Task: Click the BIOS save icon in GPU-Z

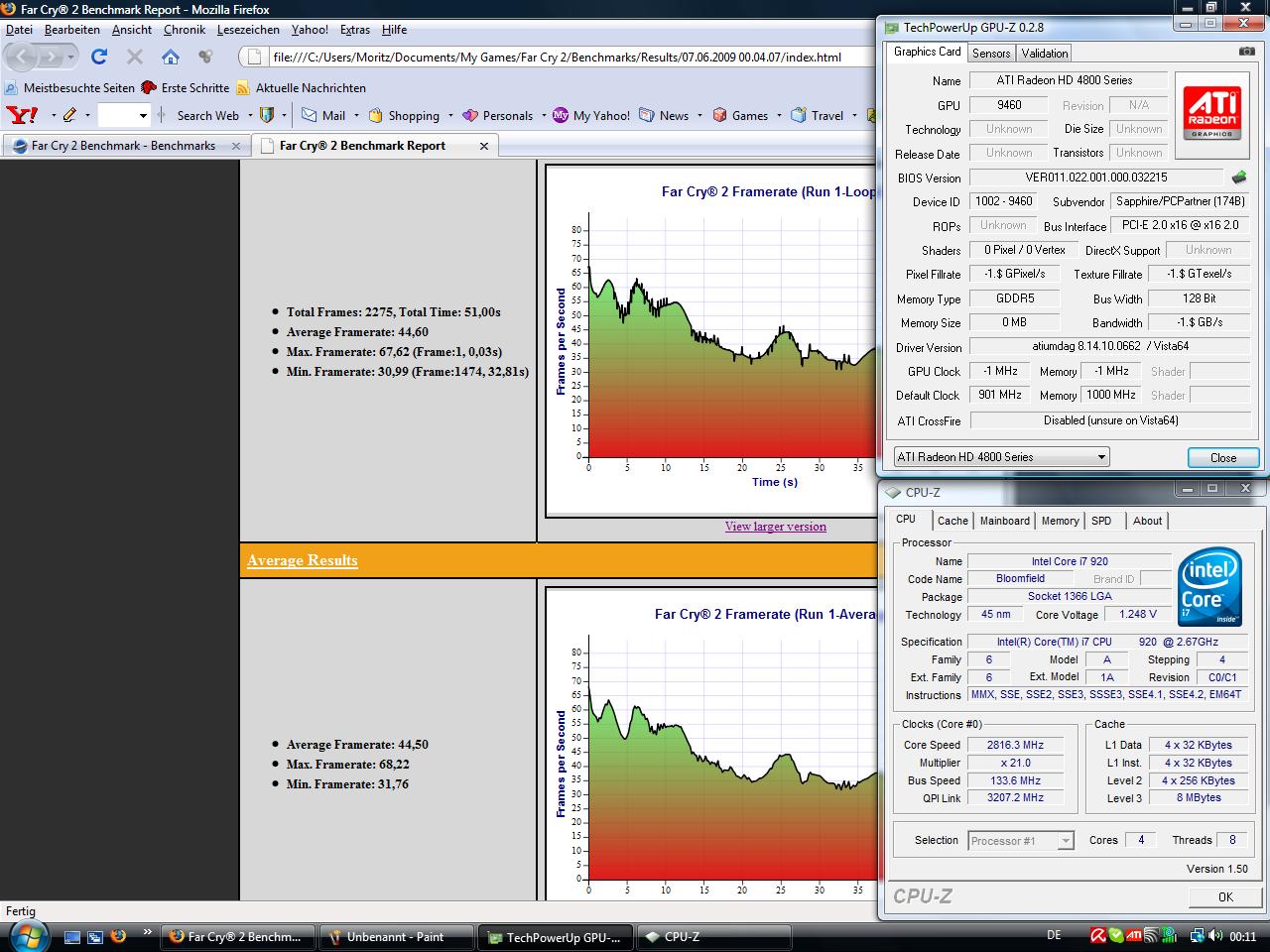Action: tap(1239, 178)
